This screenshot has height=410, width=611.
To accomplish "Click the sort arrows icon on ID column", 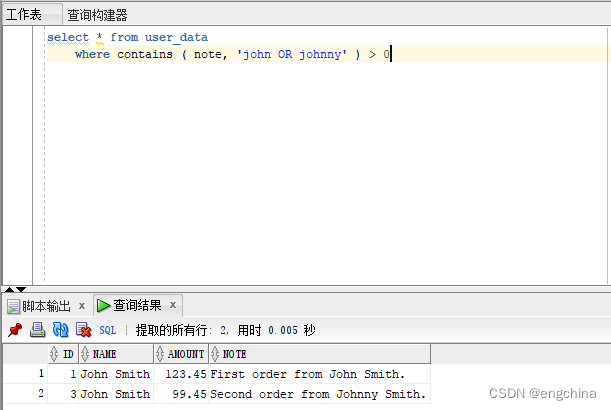I will click(x=54, y=354).
